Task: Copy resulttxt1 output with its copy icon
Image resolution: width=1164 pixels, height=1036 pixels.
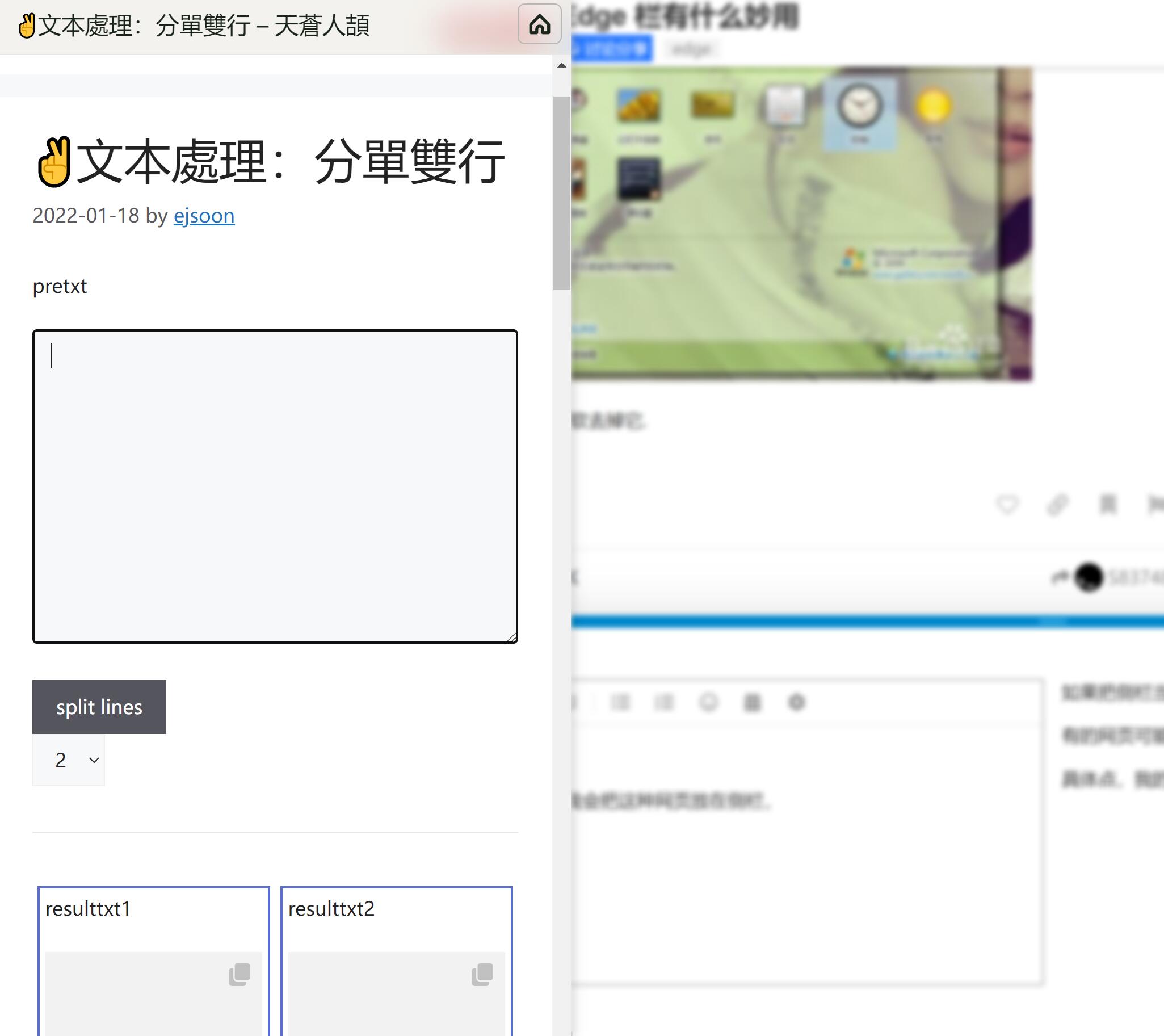Action: click(x=239, y=974)
